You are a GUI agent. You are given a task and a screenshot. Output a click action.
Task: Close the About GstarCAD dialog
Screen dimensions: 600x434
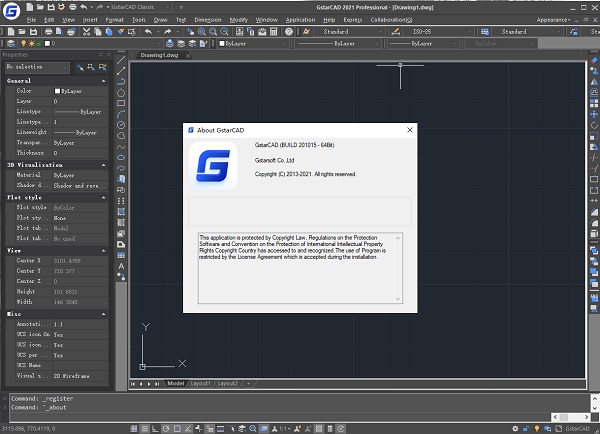click(409, 130)
